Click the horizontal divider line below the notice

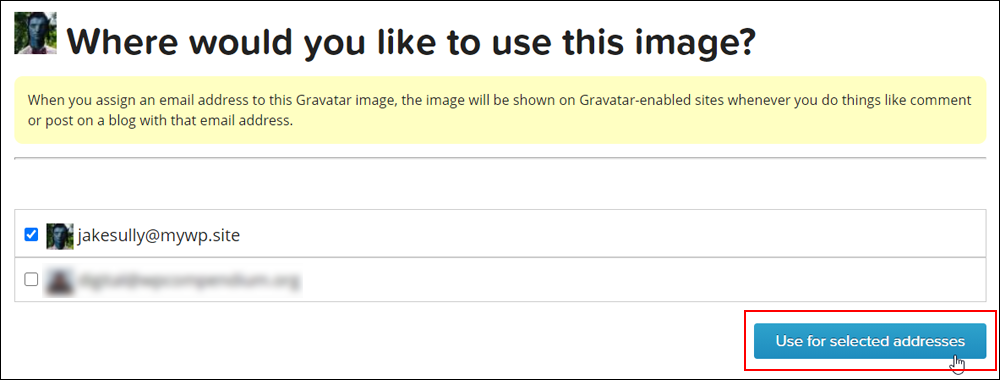500,157
